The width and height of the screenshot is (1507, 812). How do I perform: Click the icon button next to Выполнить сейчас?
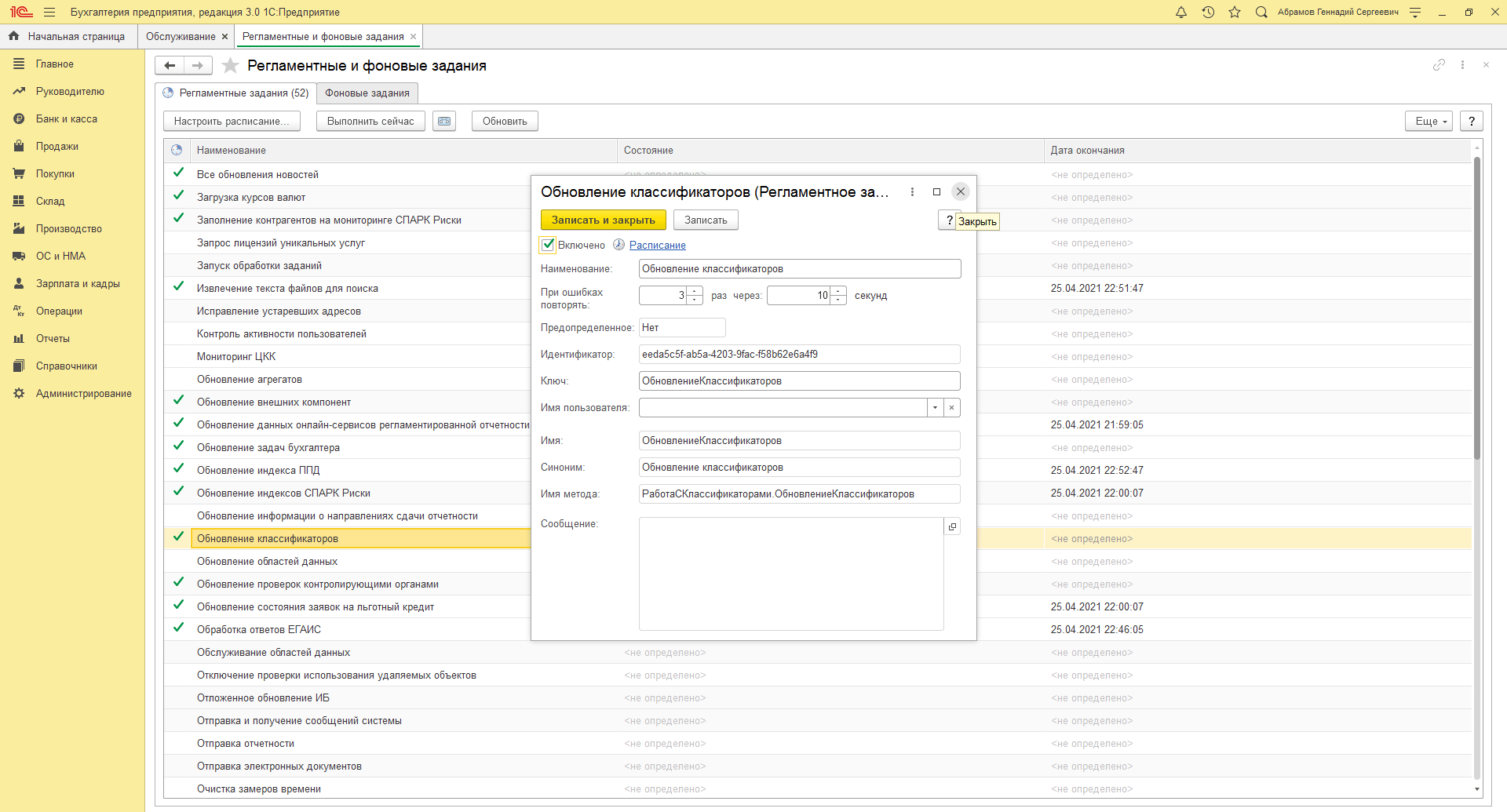click(x=444, y=121)
